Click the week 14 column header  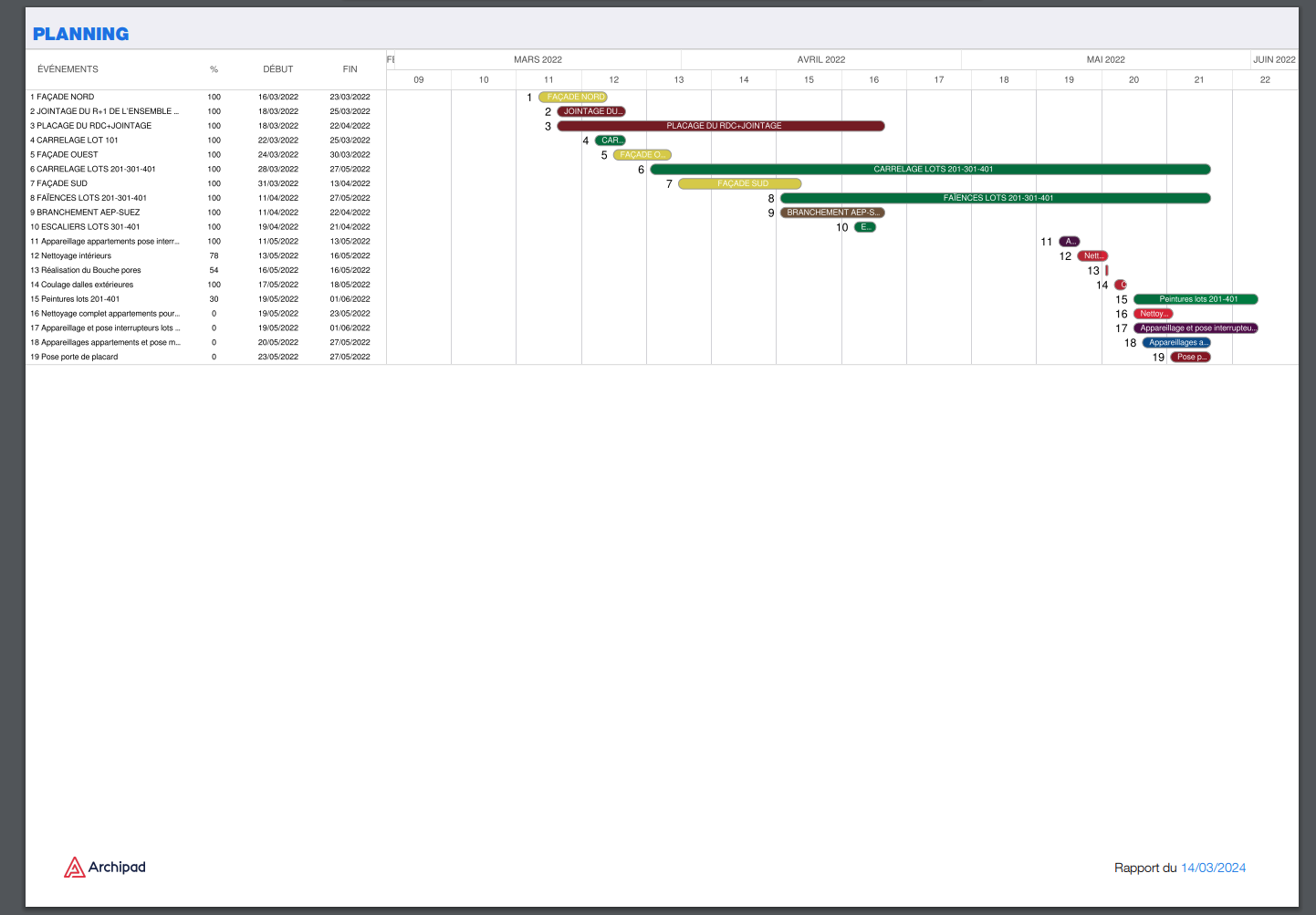(744, 80)
